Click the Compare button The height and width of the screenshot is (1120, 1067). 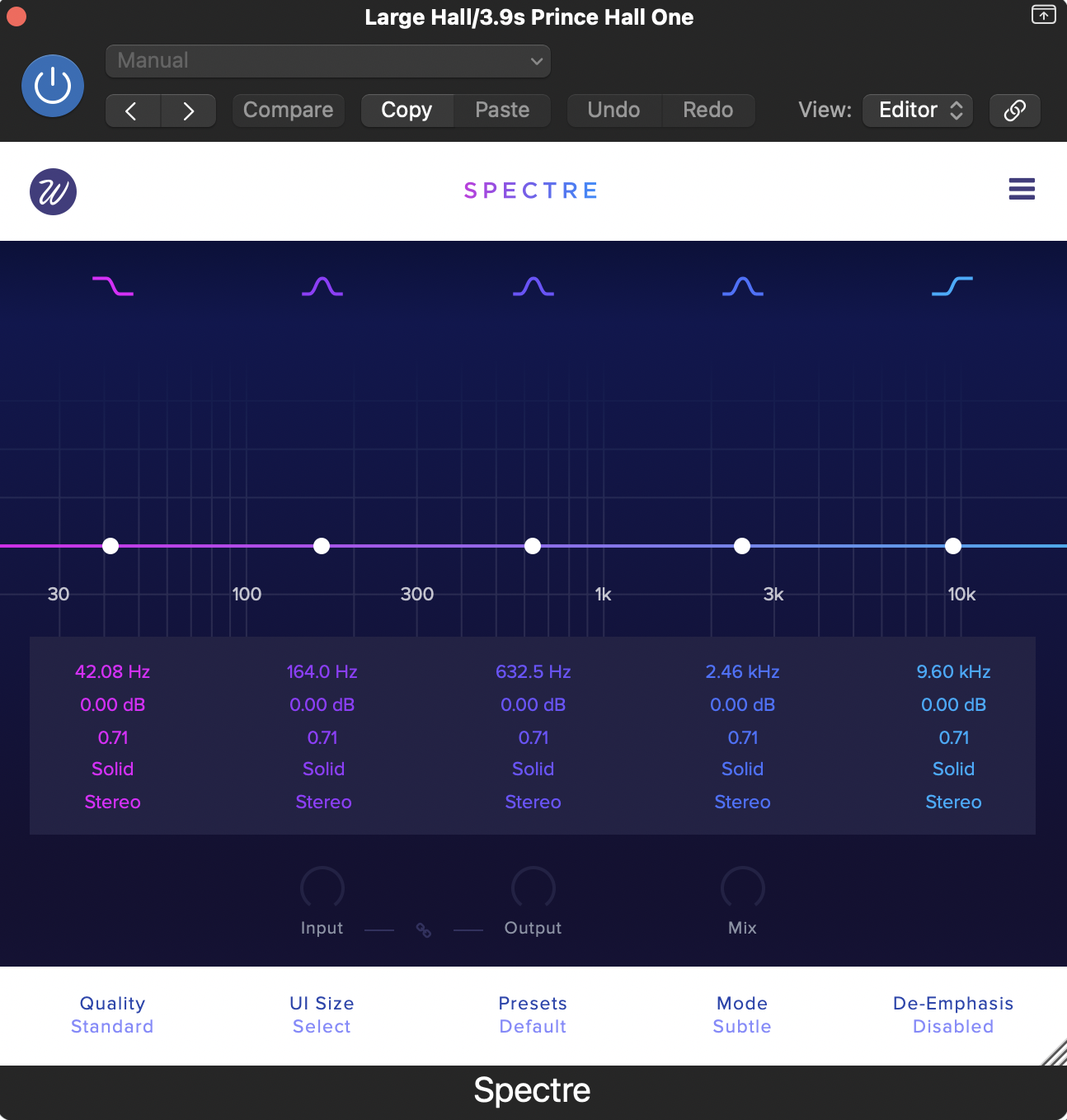tap(288, 111)
